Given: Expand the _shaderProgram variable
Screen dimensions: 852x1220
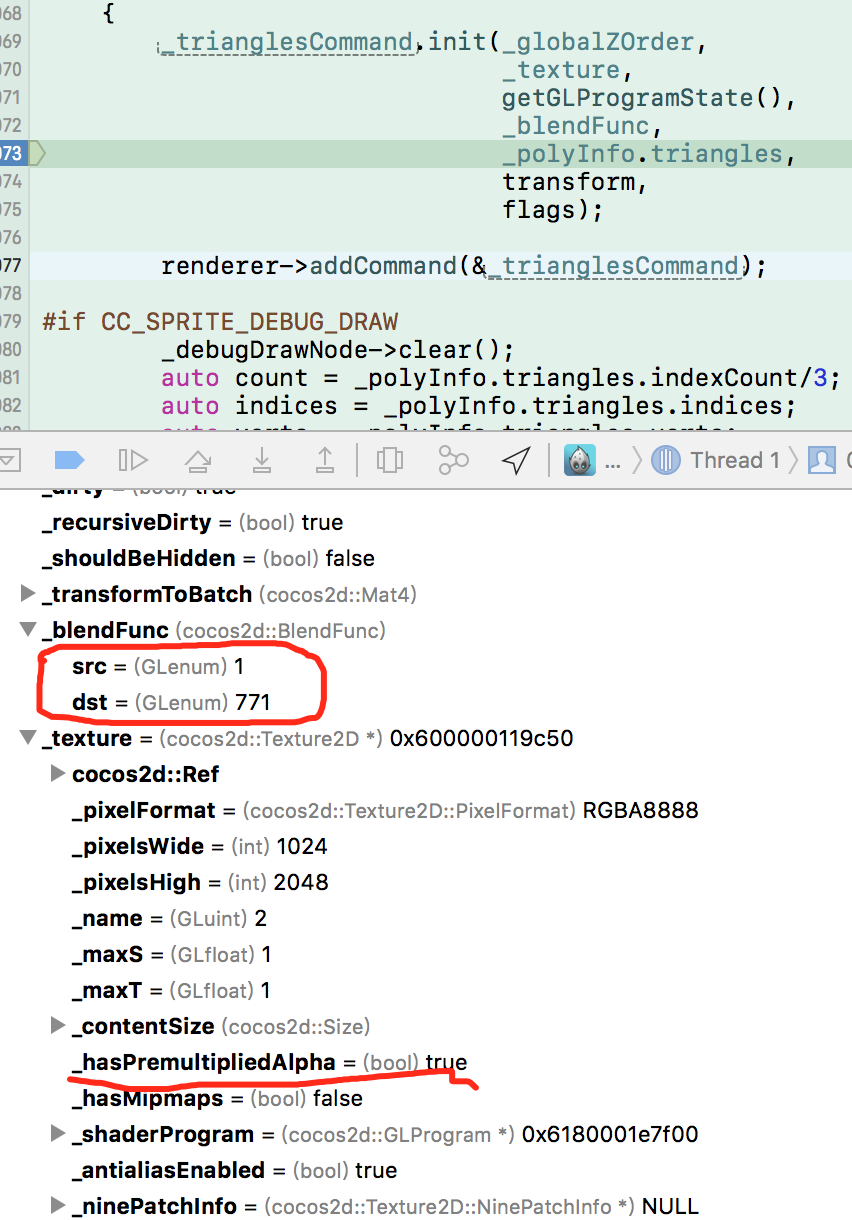Looking at the screenshot, I should (x=58, y=1134).
